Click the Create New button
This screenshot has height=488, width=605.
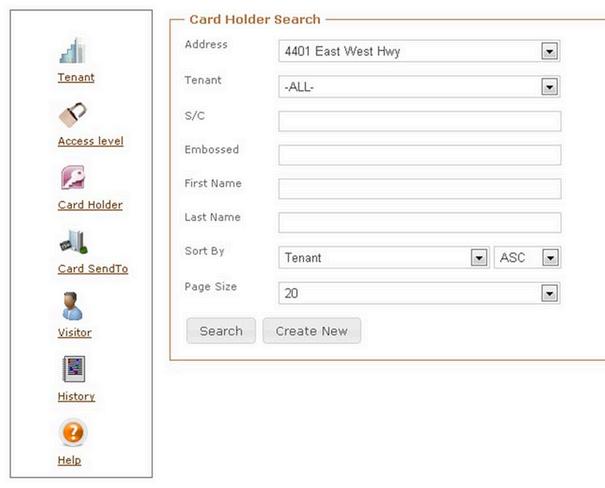311,331
